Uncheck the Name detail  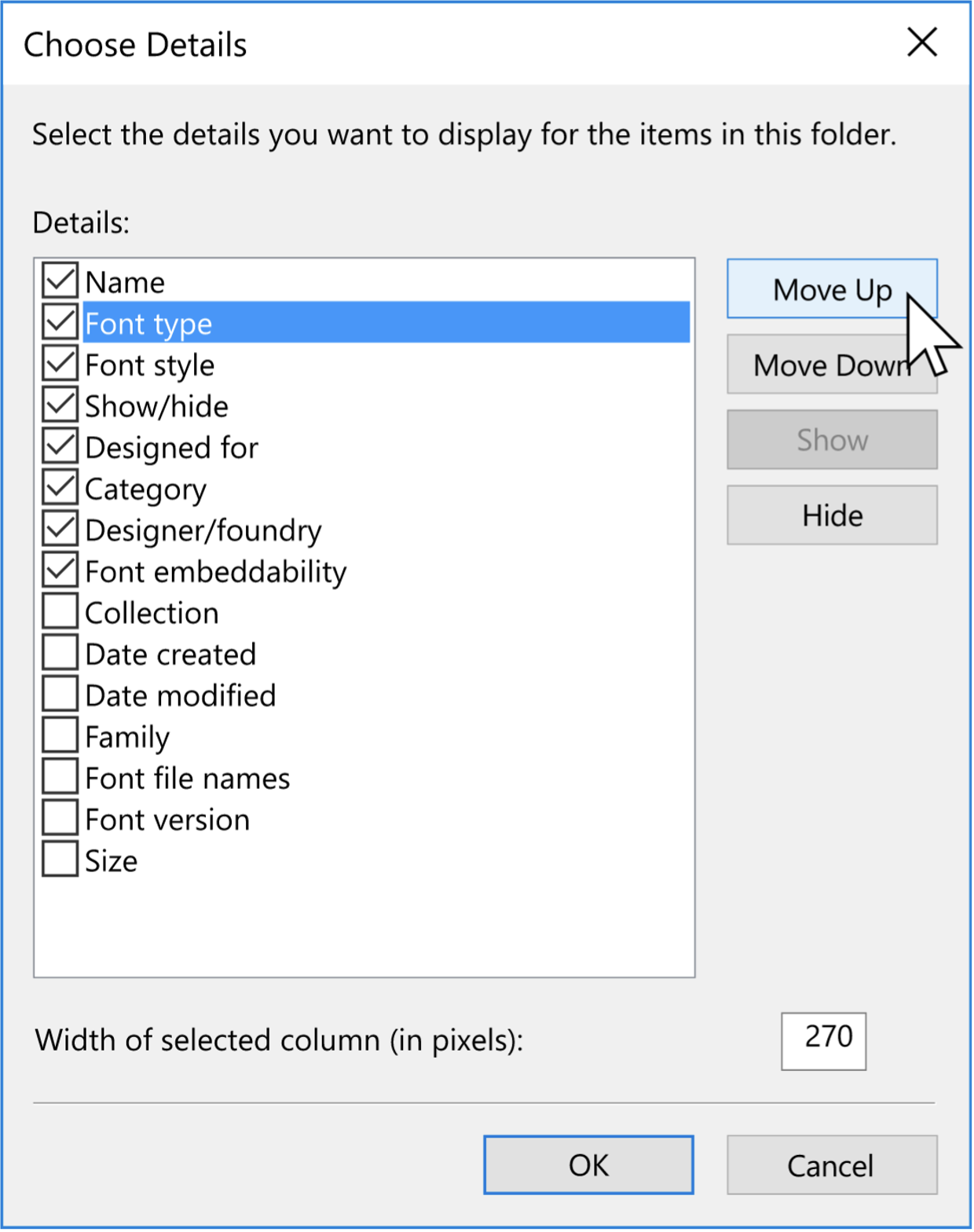(x=59, y=281)
